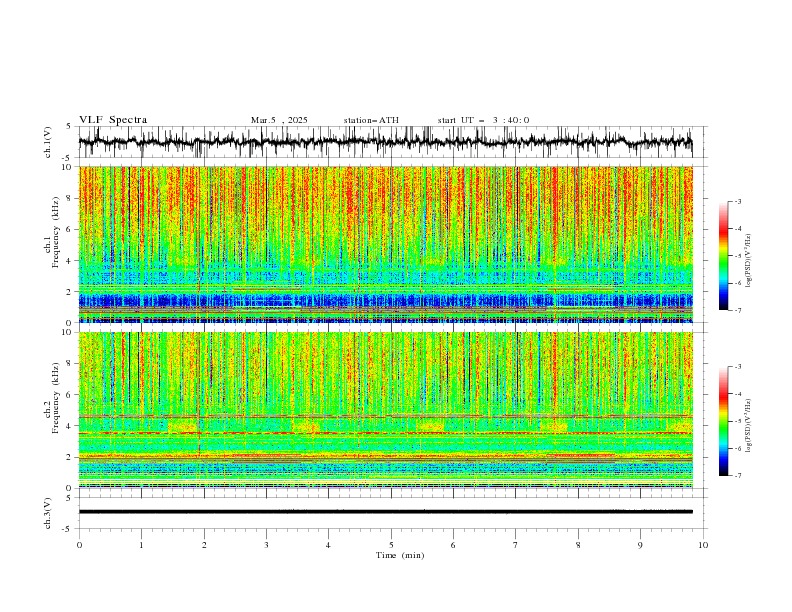Image resolution: width=792 pixels, height=612 pixels.
Task: Click the time axis tick label "9"
Action: (x=640, y=545)
